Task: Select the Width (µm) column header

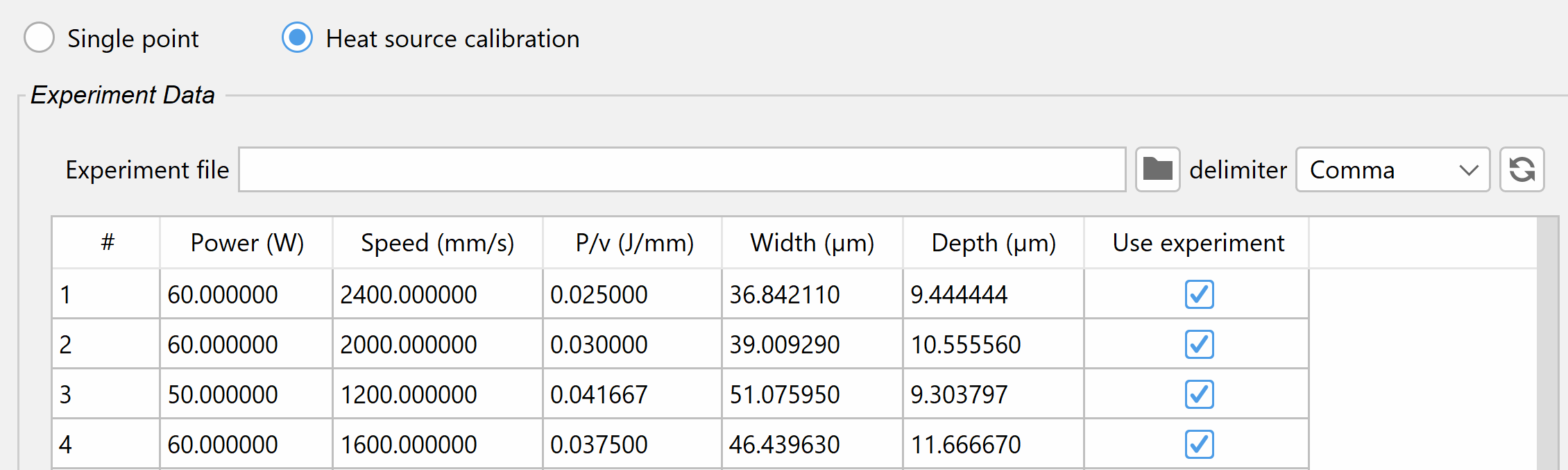Action: click(x=812, y=243)
